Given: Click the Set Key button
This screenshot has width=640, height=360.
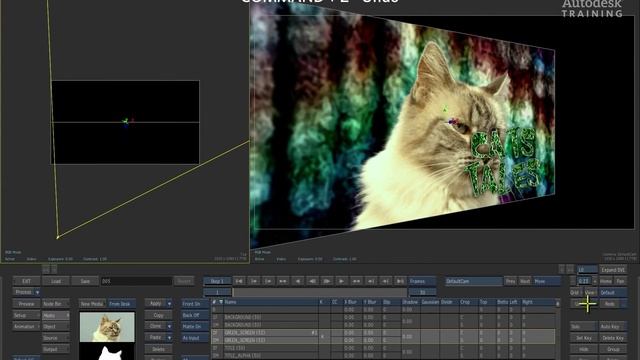Looking at the screenshot, I should point(583,338).
